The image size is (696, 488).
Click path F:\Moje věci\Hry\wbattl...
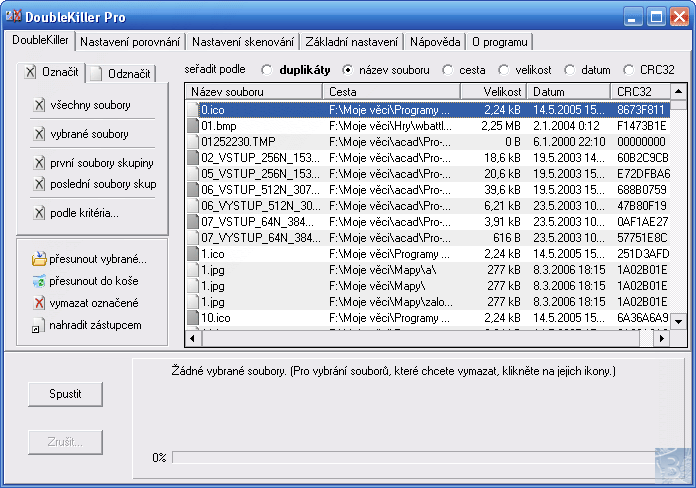[390, 126]
